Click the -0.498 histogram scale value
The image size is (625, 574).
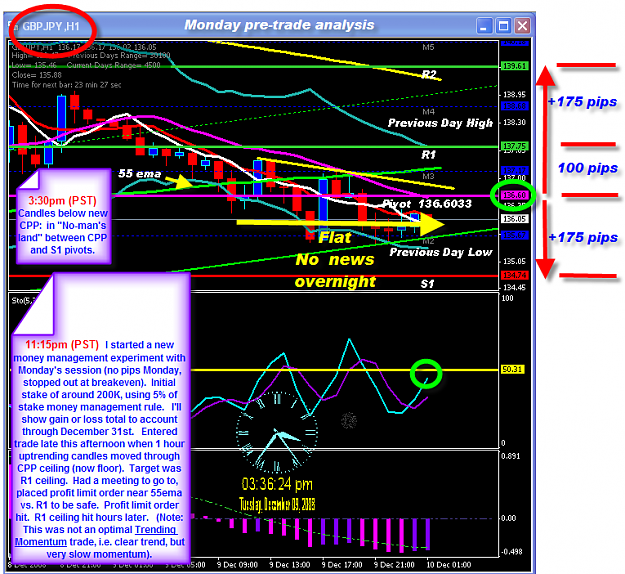[511, 552]
